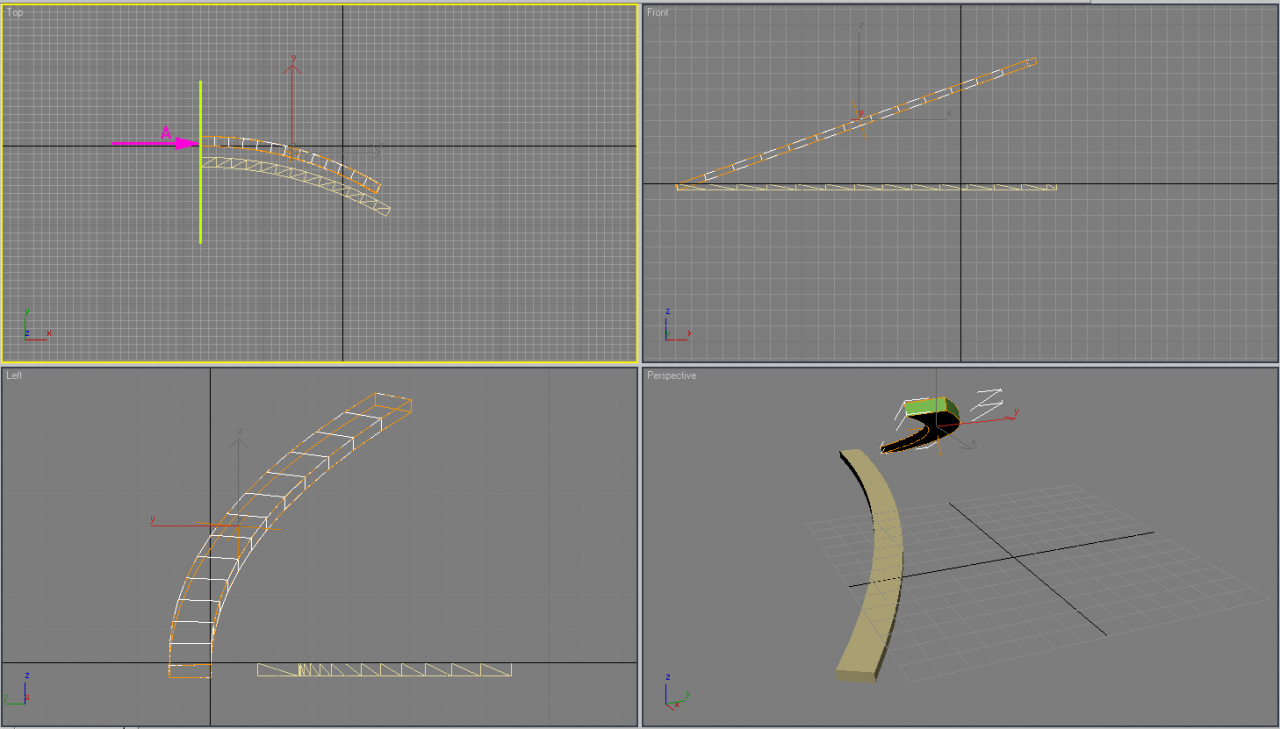This screenshot has height=729, width=1280.
Task: Select the flat triangulated strip in Front view
Action: click(x=866, y=187)
